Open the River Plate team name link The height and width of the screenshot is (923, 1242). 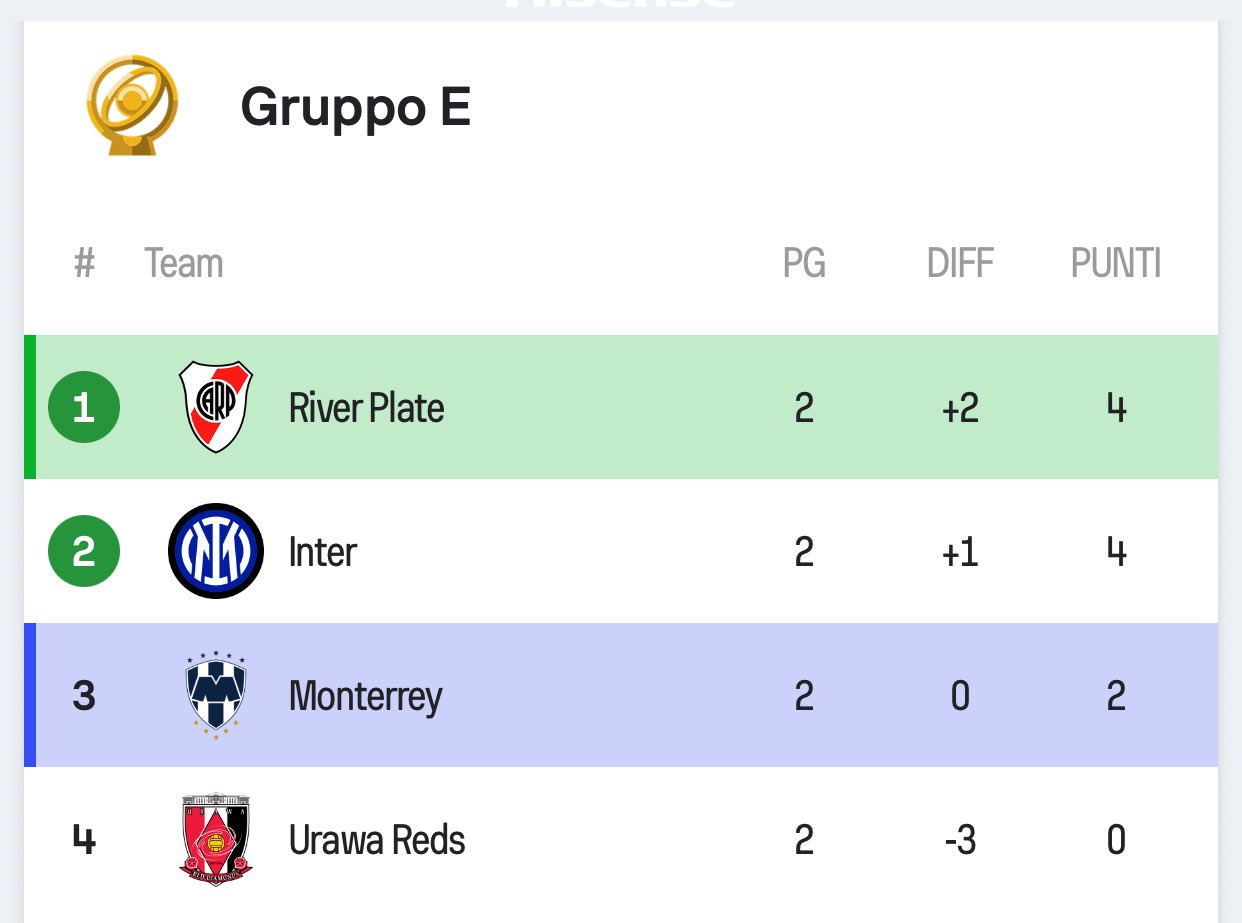366,408
